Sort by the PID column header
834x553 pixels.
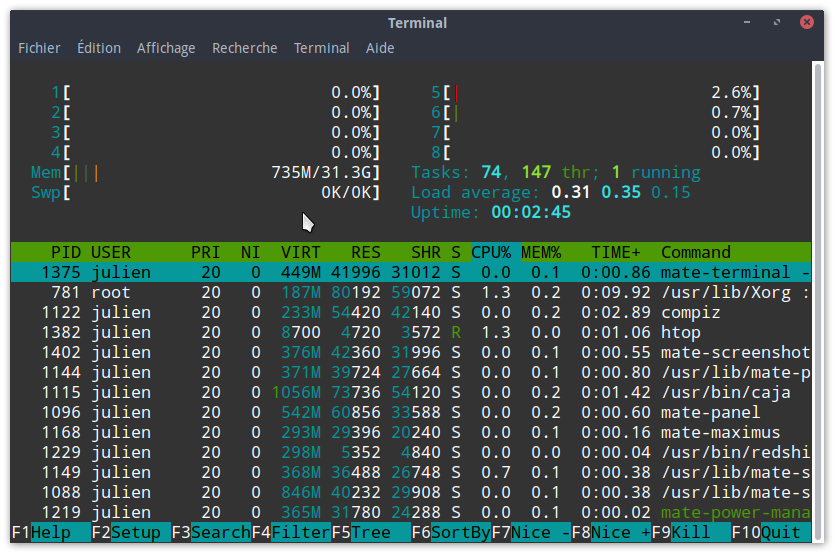66,252
